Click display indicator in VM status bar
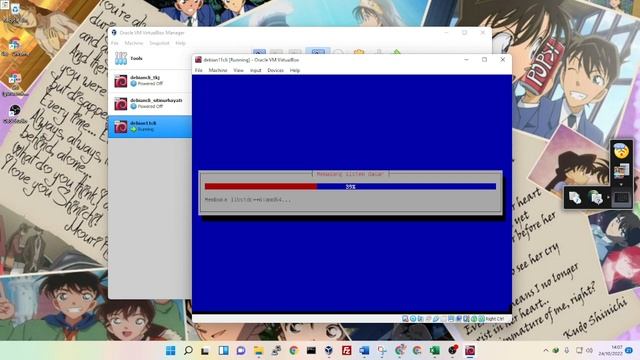Screen dimensions: 640x360 [x=451, y=318]
